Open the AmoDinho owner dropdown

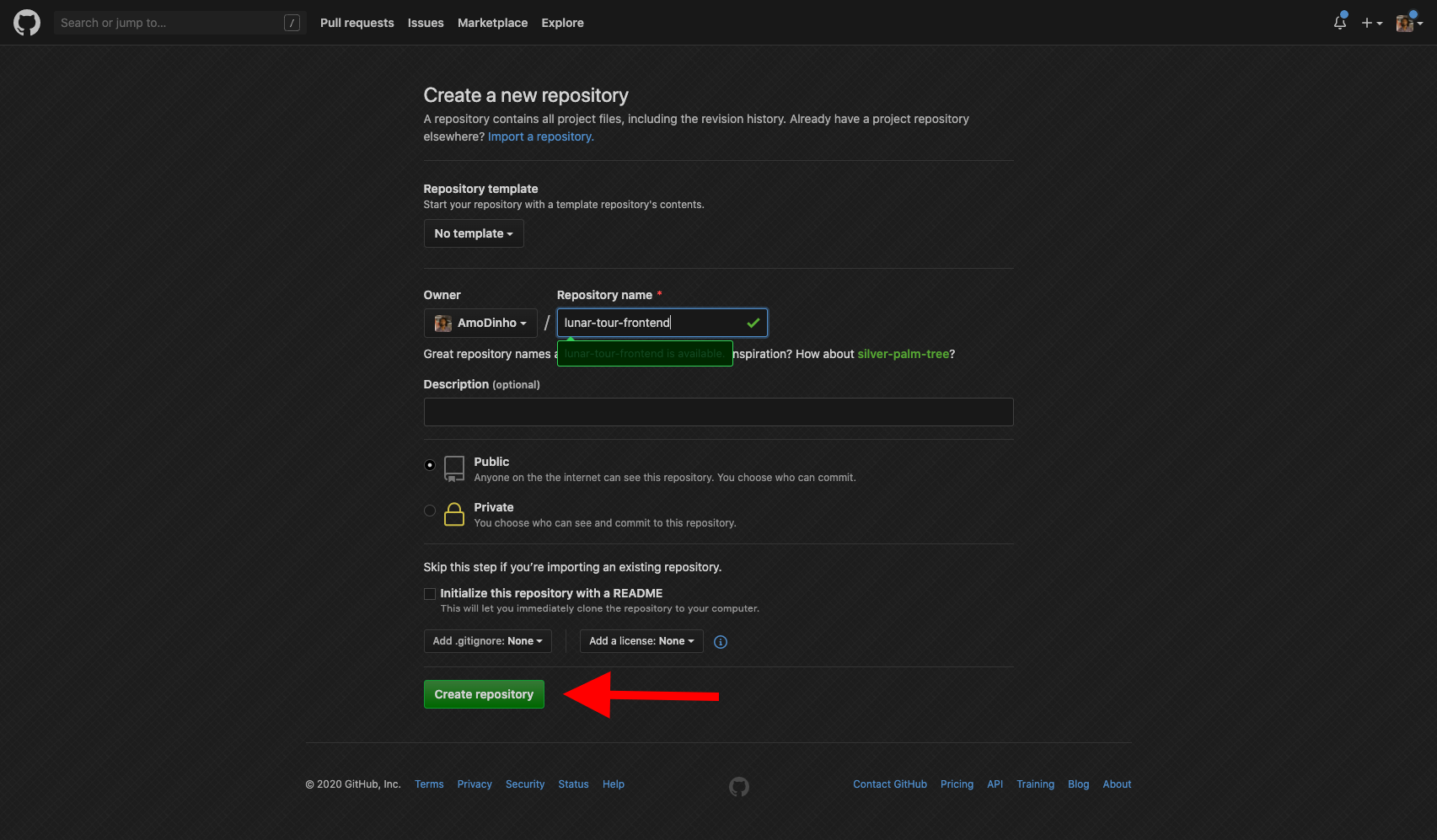tap(480, 323)
